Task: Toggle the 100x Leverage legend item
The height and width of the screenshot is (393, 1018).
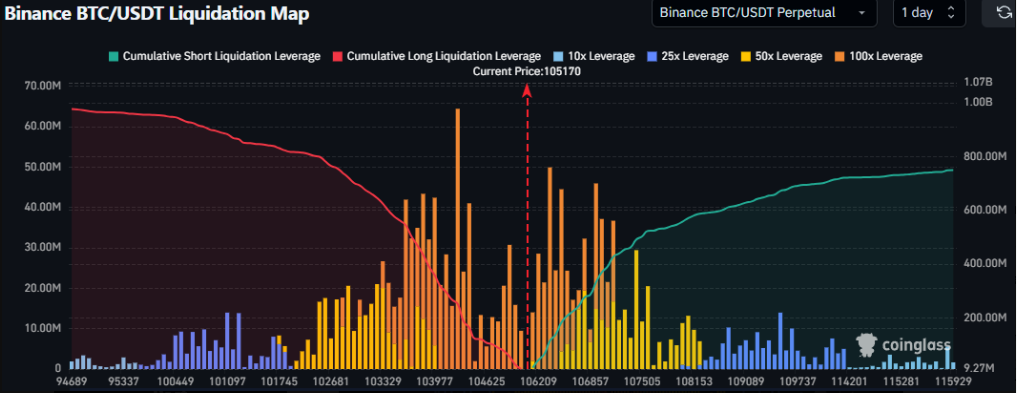Action: [878, 57]
